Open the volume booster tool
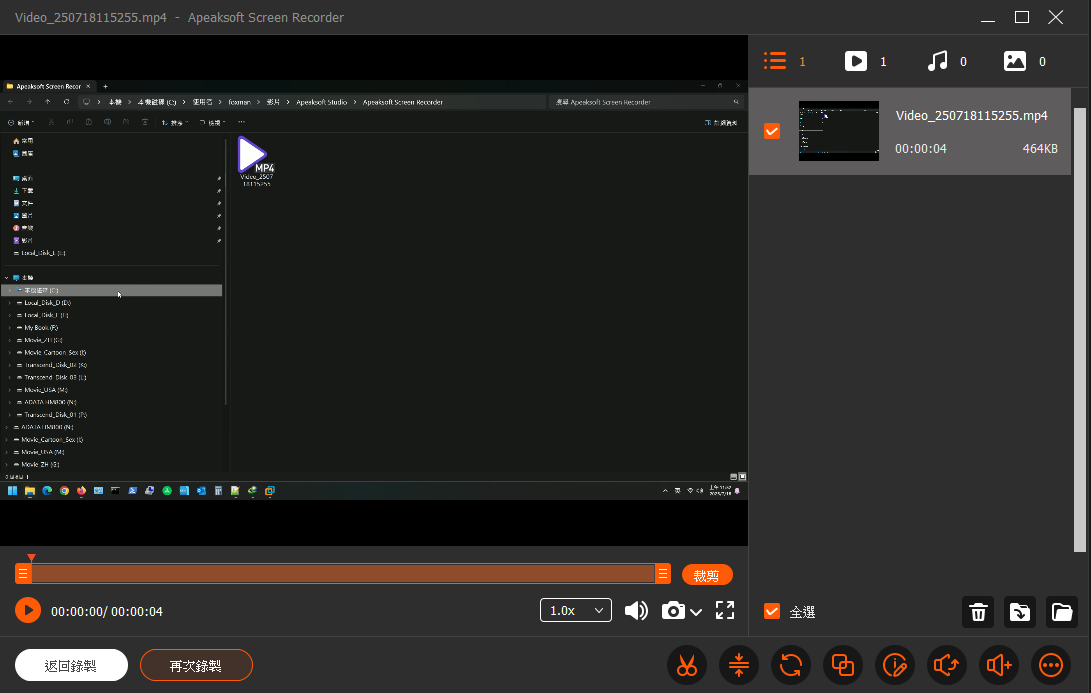Image resolution: width=1091 pixels, height=693 pixels. pyautogui.click(x=998, y=666)
